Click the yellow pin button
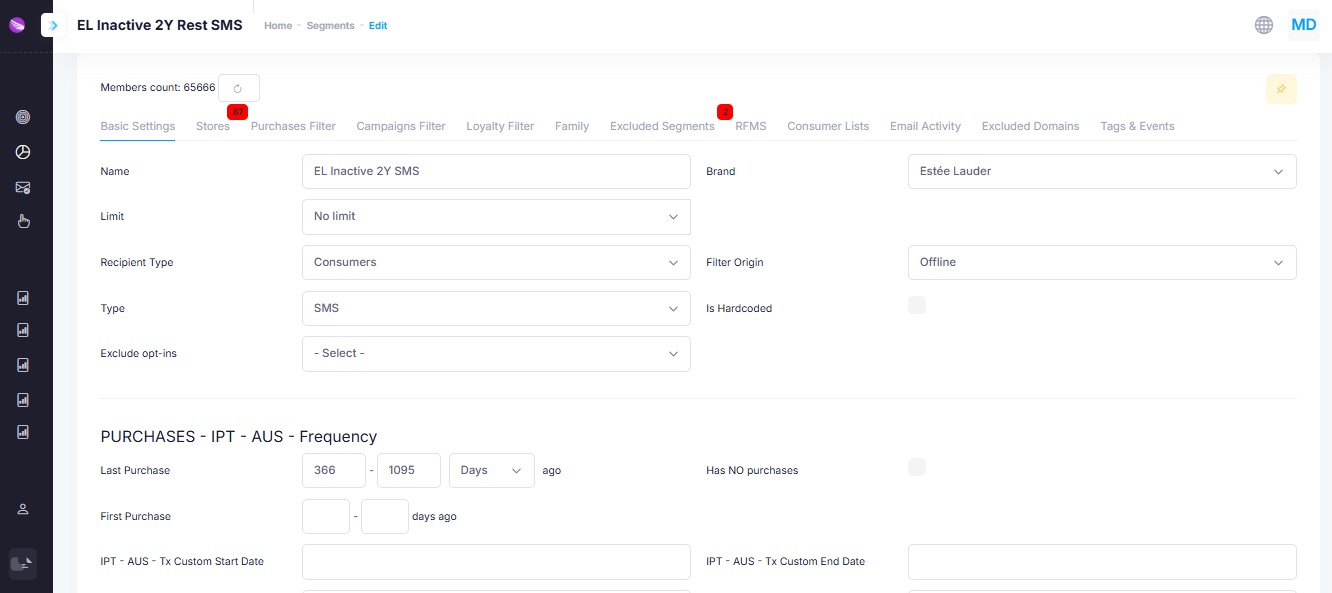Viewport: 1332px width, 593px height. [1281, 89]
